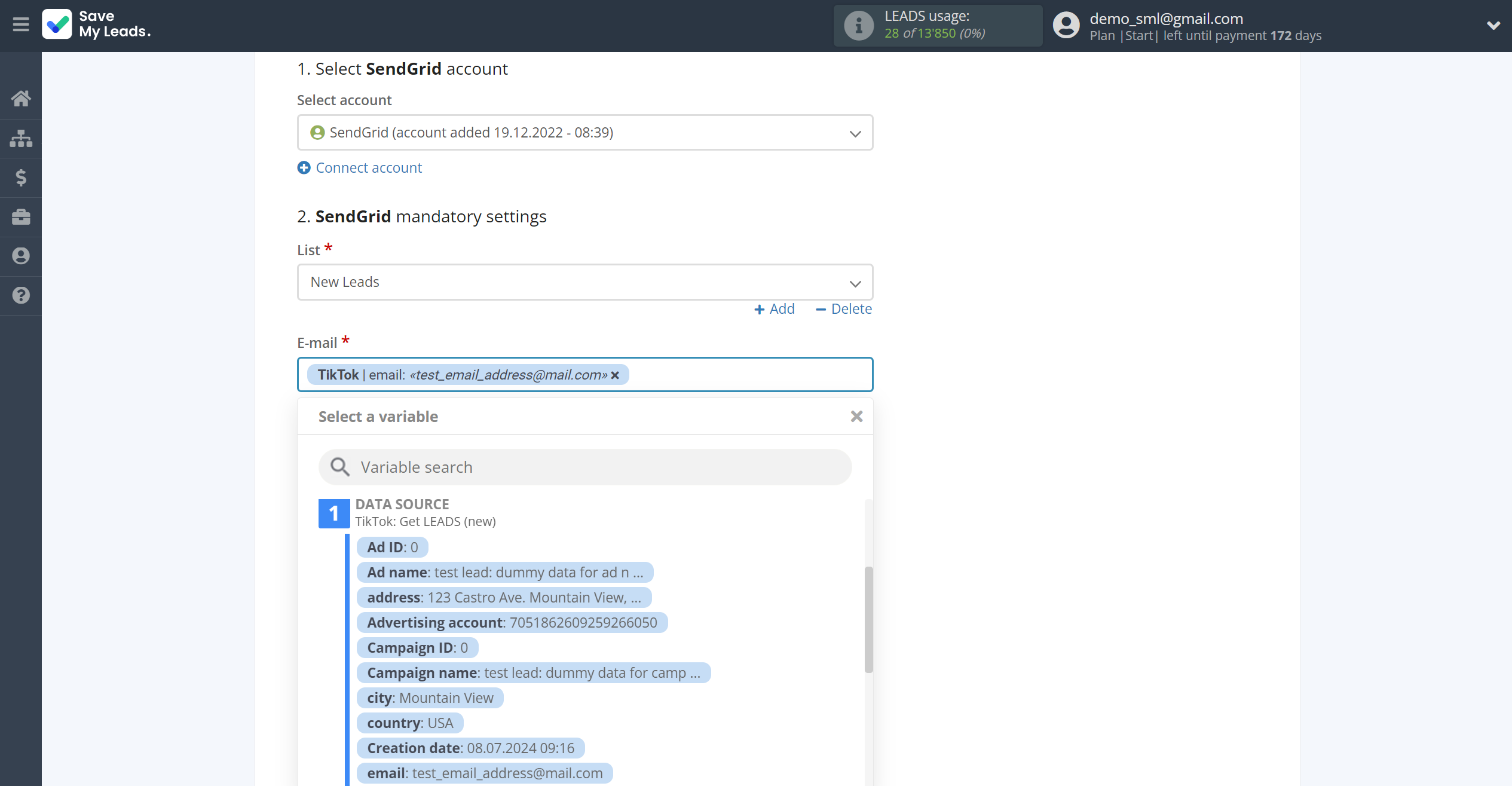Expand the account menu chevron

tap(1493, 25)
